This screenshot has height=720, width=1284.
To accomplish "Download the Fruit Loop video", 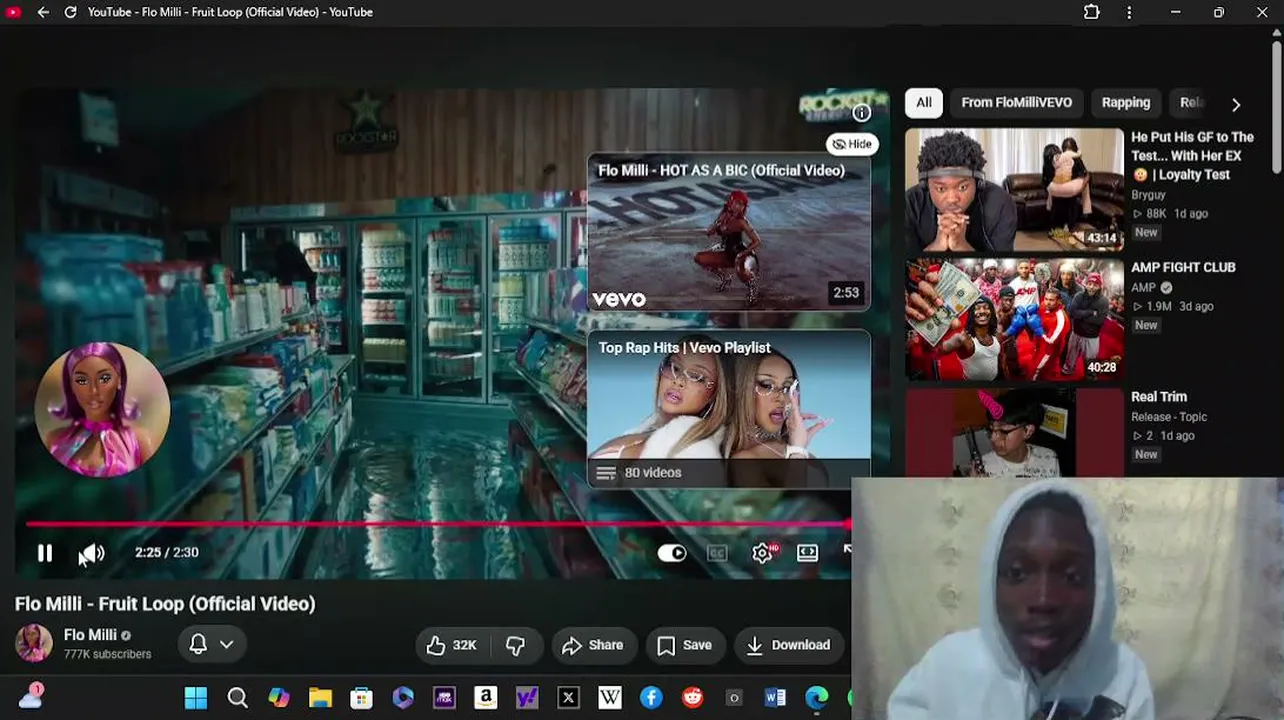I will coord(789,645).
